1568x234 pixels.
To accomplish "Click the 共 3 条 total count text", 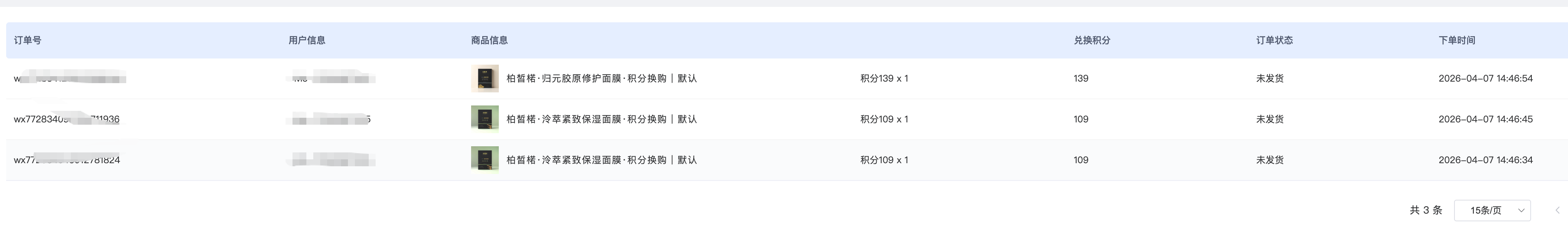I will pos(1426,210).
